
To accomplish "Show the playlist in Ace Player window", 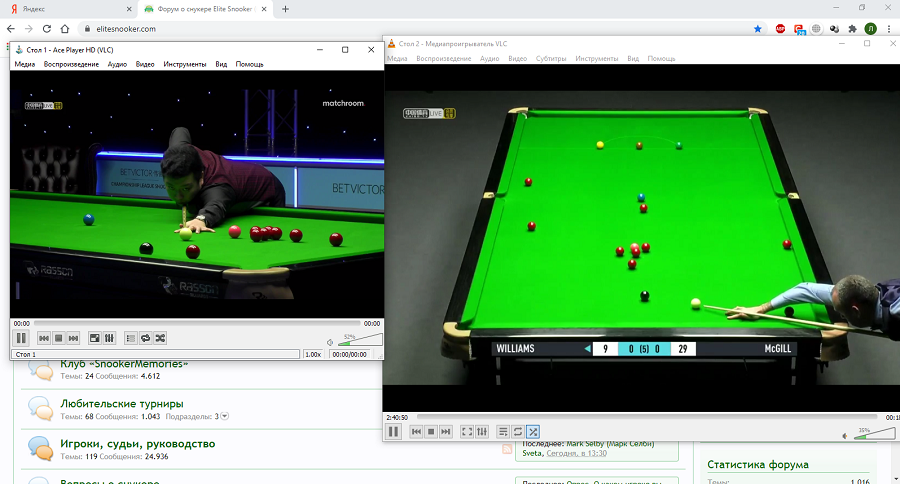I will (131, 338).
